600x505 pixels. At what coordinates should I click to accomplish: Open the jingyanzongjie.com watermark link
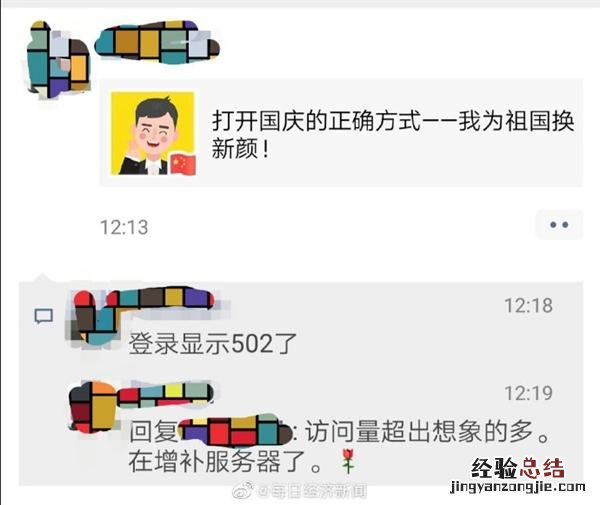click(x=517, y=486)
